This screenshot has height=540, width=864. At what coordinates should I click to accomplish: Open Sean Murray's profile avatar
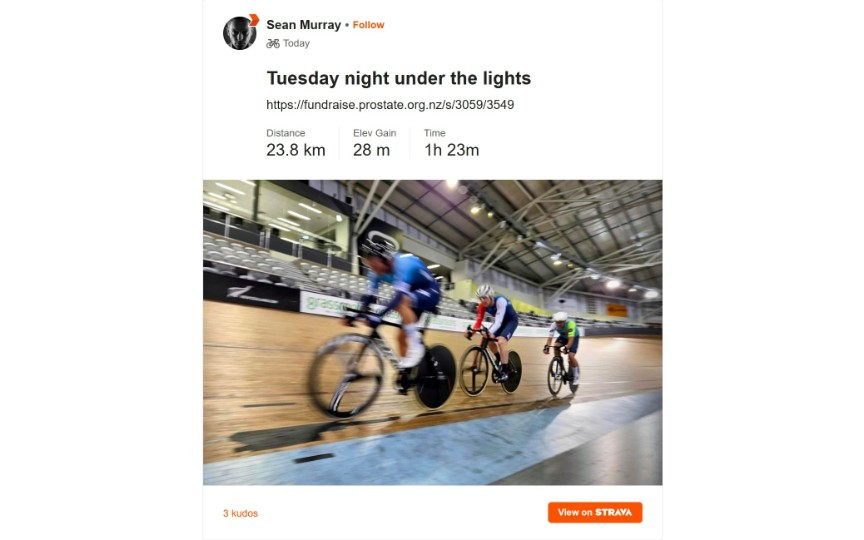(x=240, y=33)
